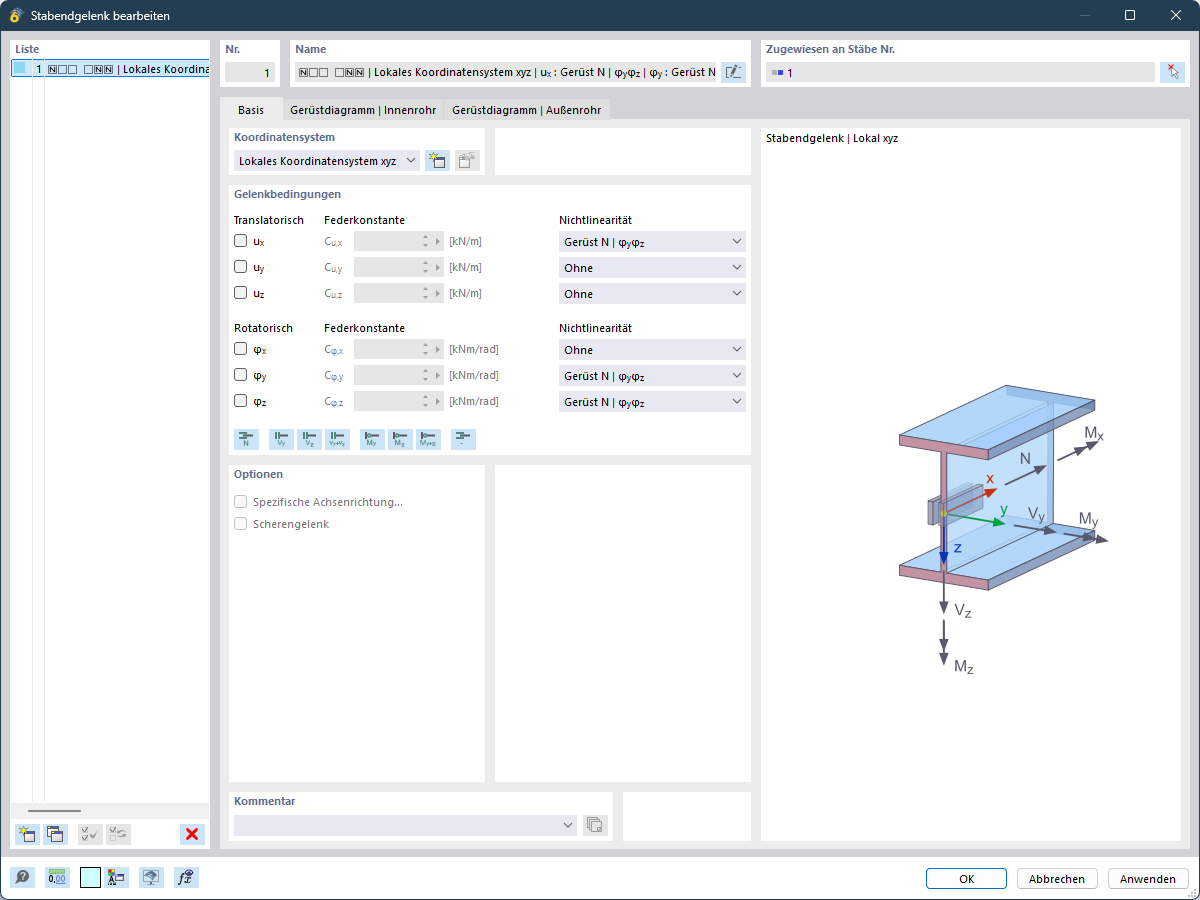Click the Anwenden button
This screenshot has height=900, width=1200.
point(1147,878)
